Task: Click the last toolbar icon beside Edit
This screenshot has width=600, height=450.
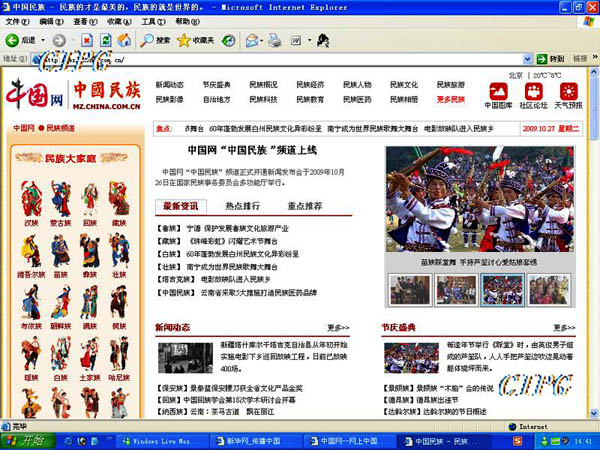Action: coord(323,40)
